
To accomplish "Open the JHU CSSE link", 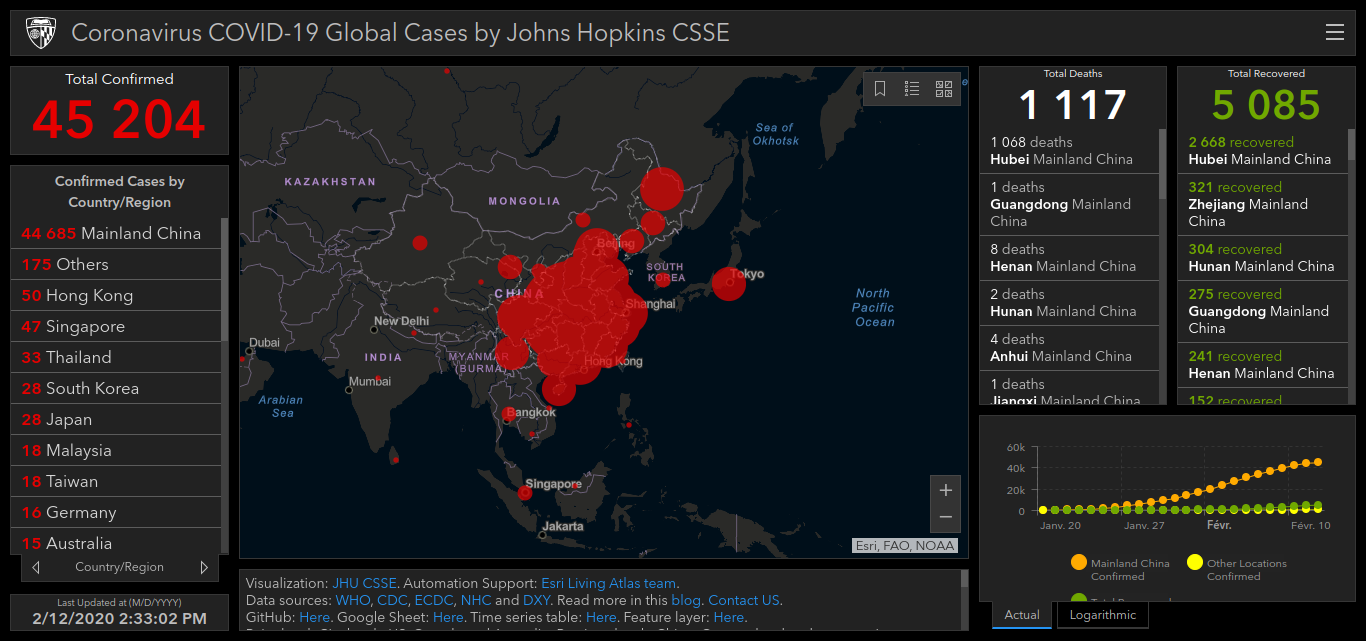I will click(364, 583).
